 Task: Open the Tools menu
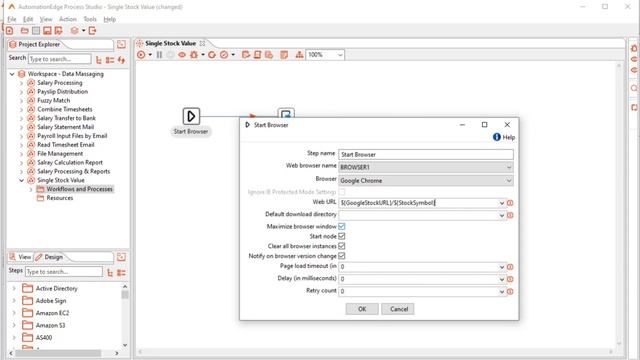[90, 19]
